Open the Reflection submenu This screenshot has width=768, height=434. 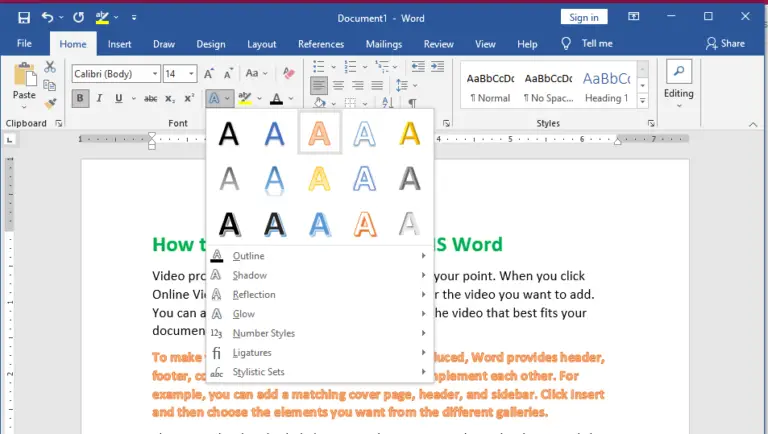(x=320, y=294)
